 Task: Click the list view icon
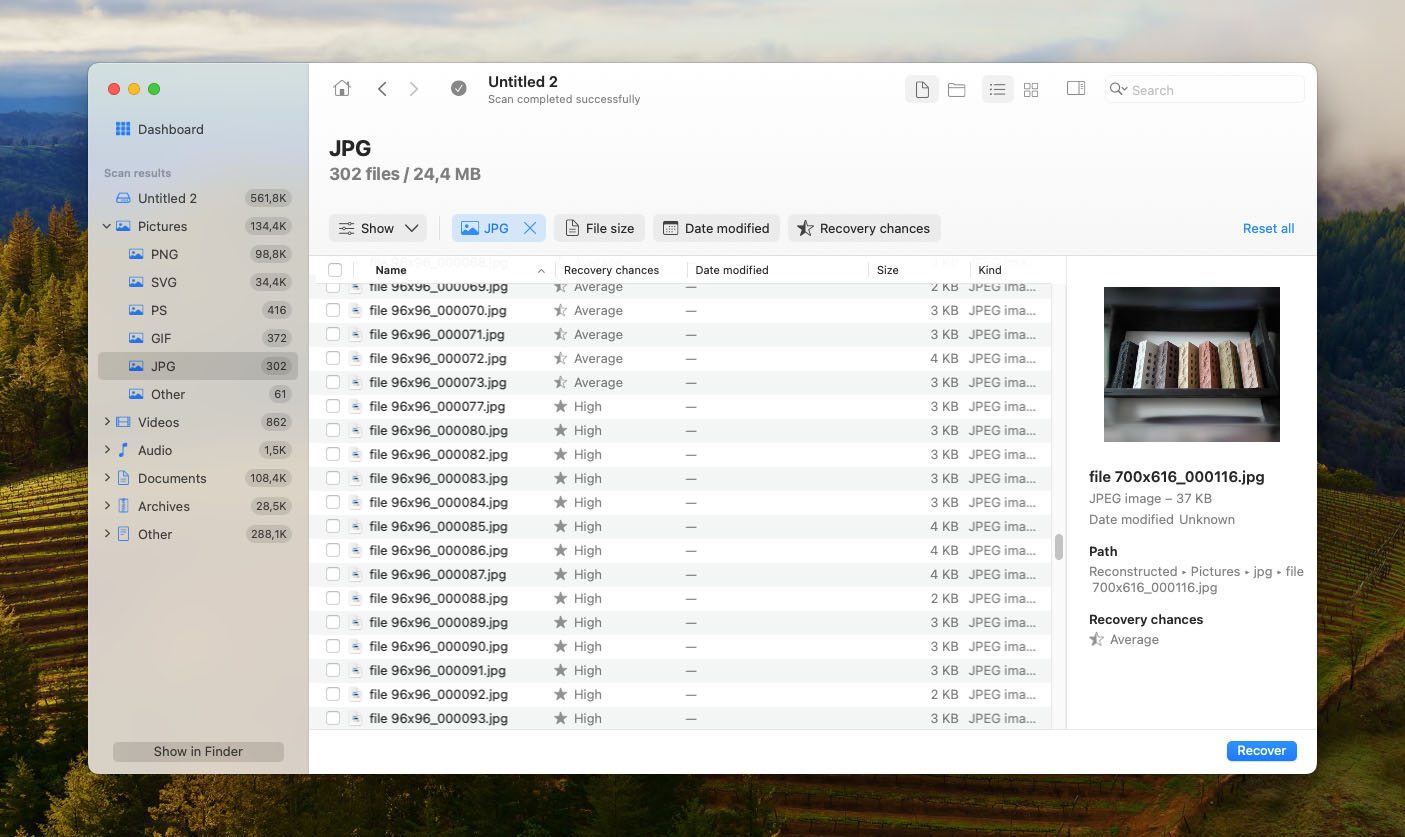tap(997, 88)
